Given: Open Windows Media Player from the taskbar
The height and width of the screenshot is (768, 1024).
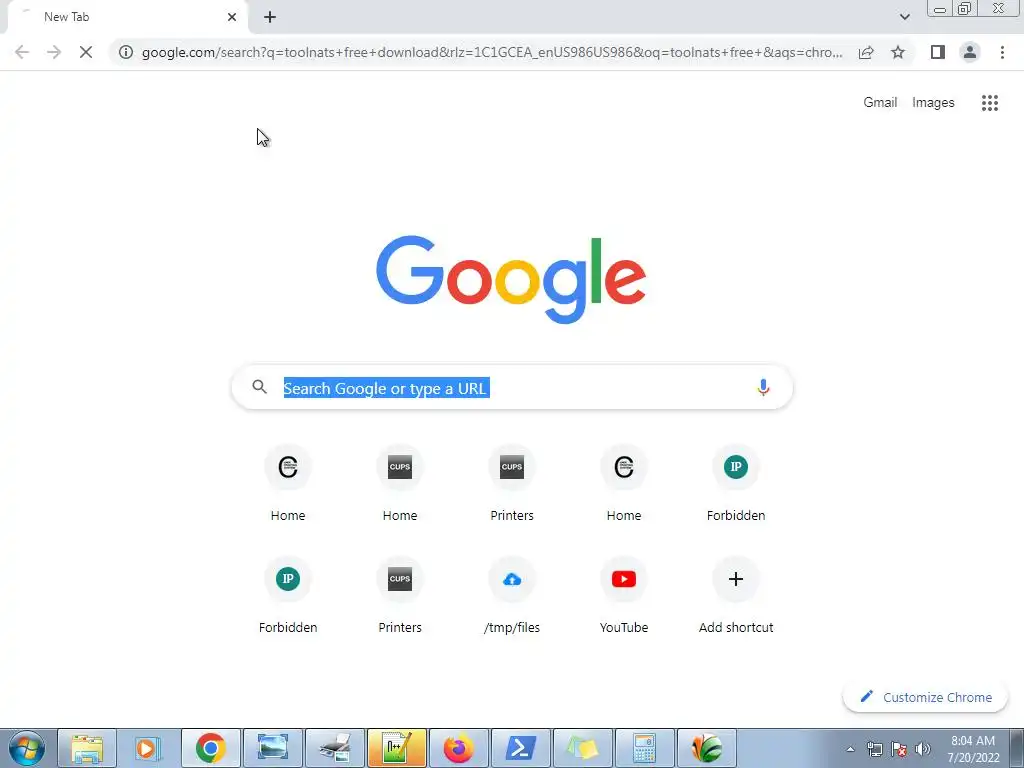Looking at the screenshot, I should 149,748.
